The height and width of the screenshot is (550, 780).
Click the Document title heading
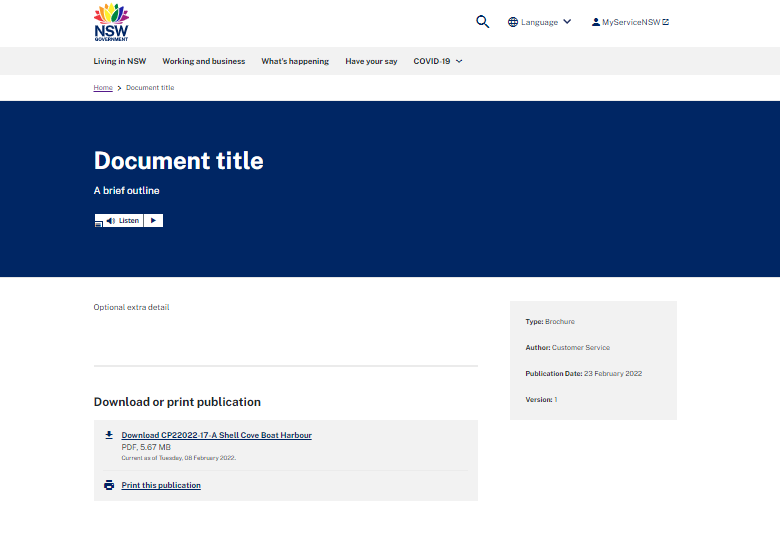(x=179, y=161)
